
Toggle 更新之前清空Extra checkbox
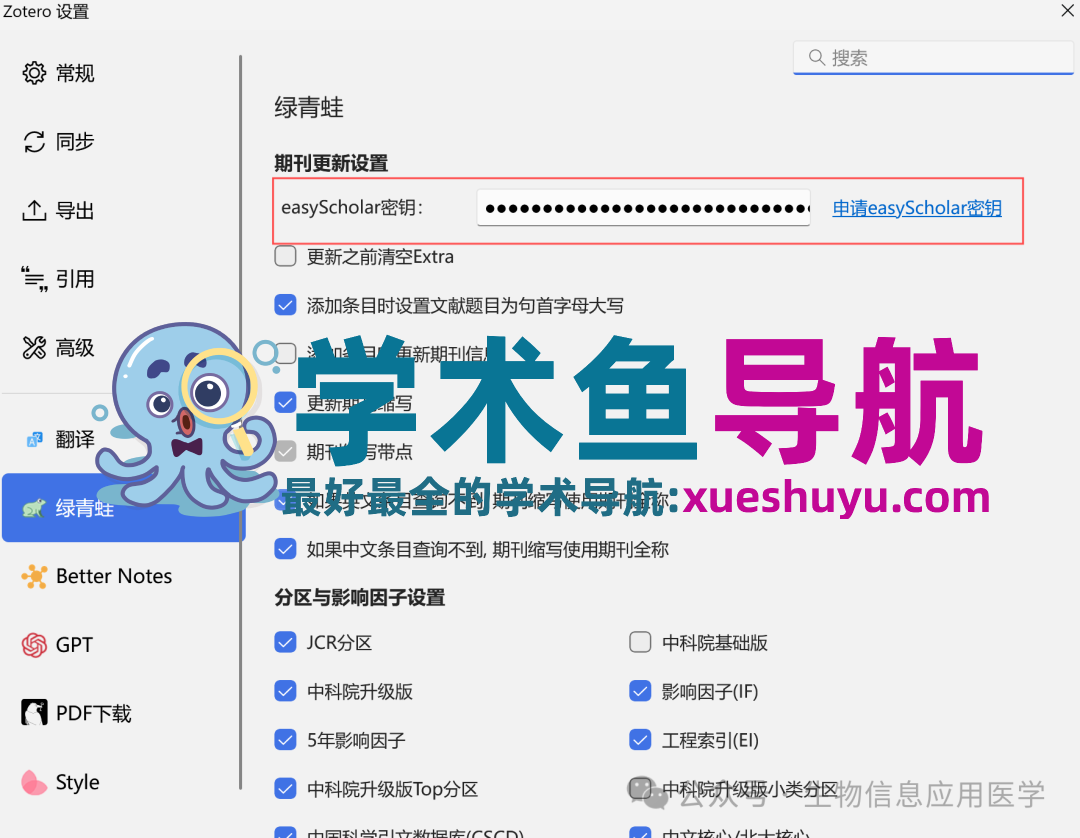pos(285,256)
